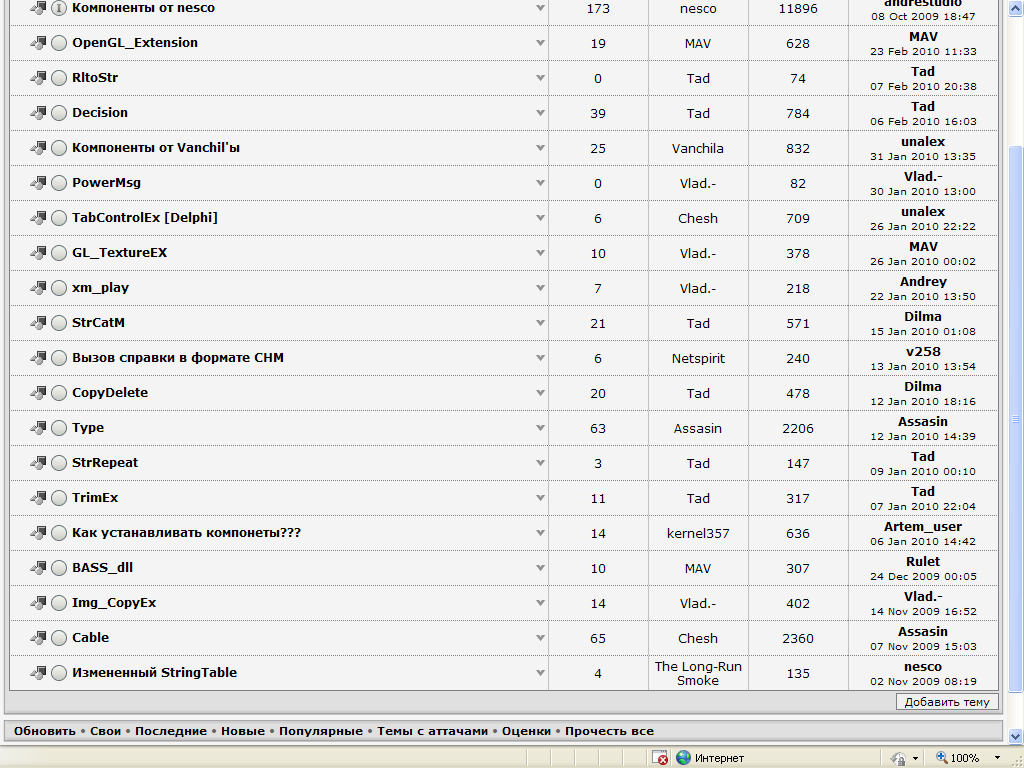The image size is (1024, 768).
Task: Select the round status marker beside PowerMsg
Action: (x=59, y=183)
